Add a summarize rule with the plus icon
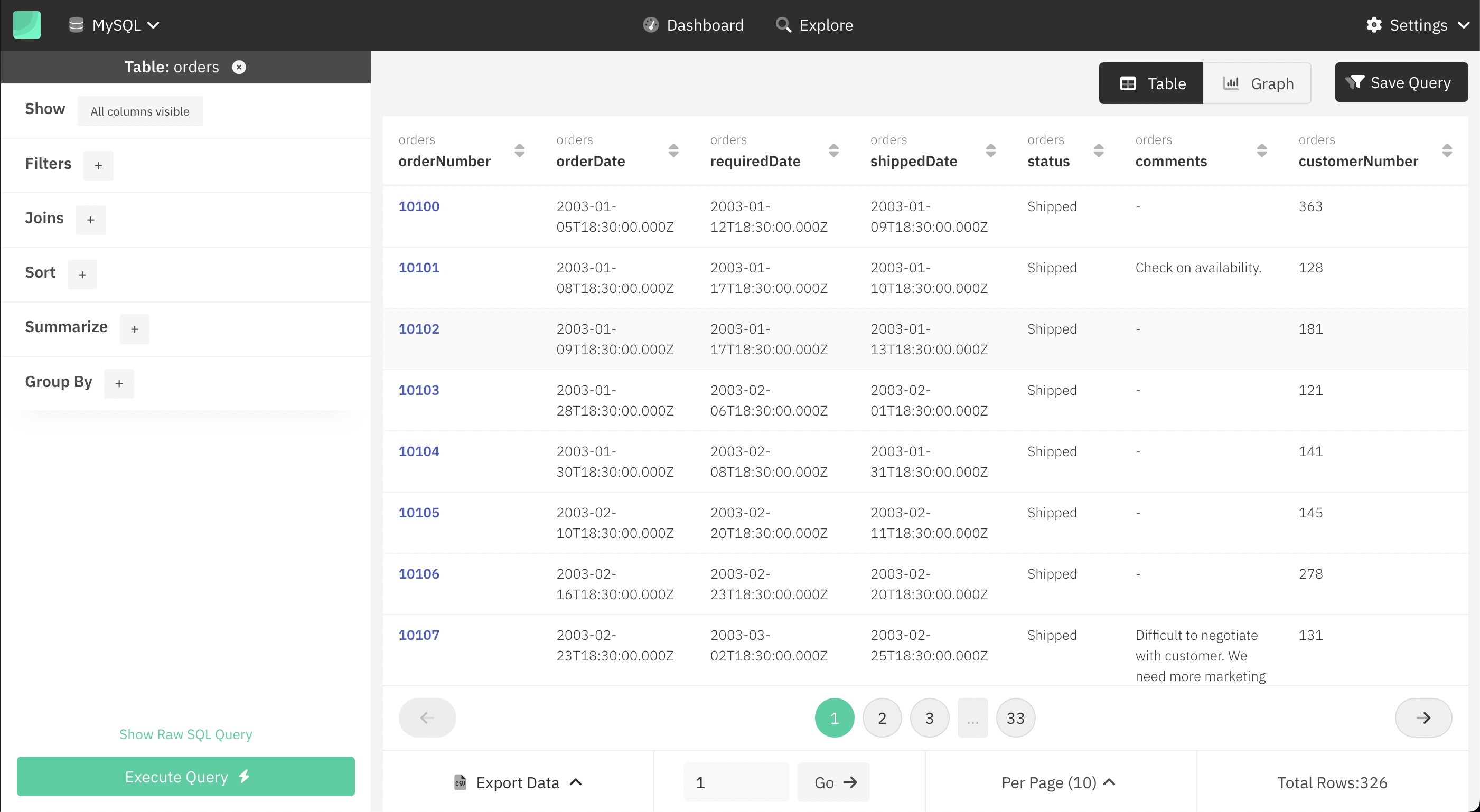This screenshot has height=812, width=1480. 135,329
